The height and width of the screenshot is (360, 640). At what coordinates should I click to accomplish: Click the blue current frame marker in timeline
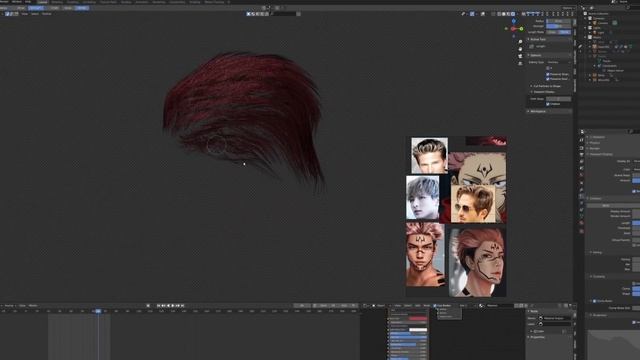point(98,311)
